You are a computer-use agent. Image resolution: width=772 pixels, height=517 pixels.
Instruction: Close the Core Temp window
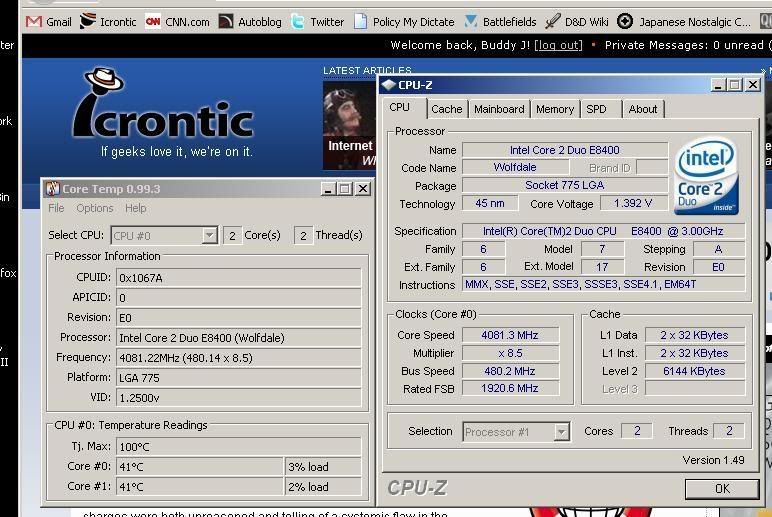pyautogui.click(x=363, y=189)
